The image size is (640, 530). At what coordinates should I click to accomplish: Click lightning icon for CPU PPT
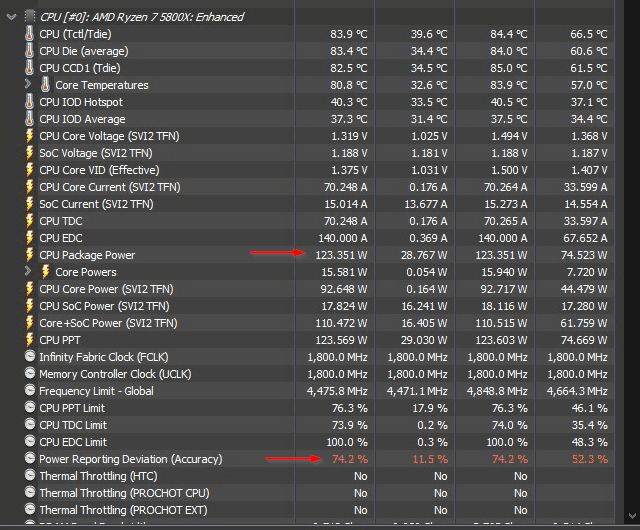[29, 340]
